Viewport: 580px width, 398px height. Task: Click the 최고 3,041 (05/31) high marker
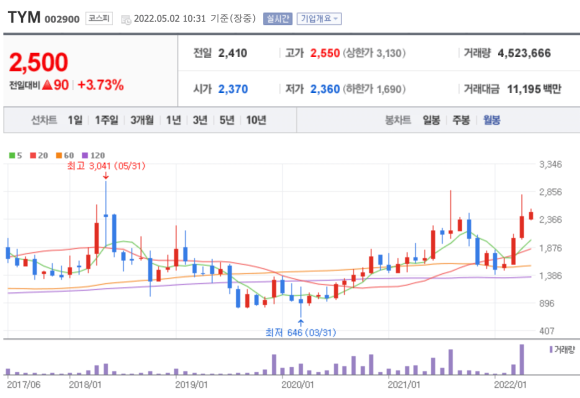coord(106,166)
